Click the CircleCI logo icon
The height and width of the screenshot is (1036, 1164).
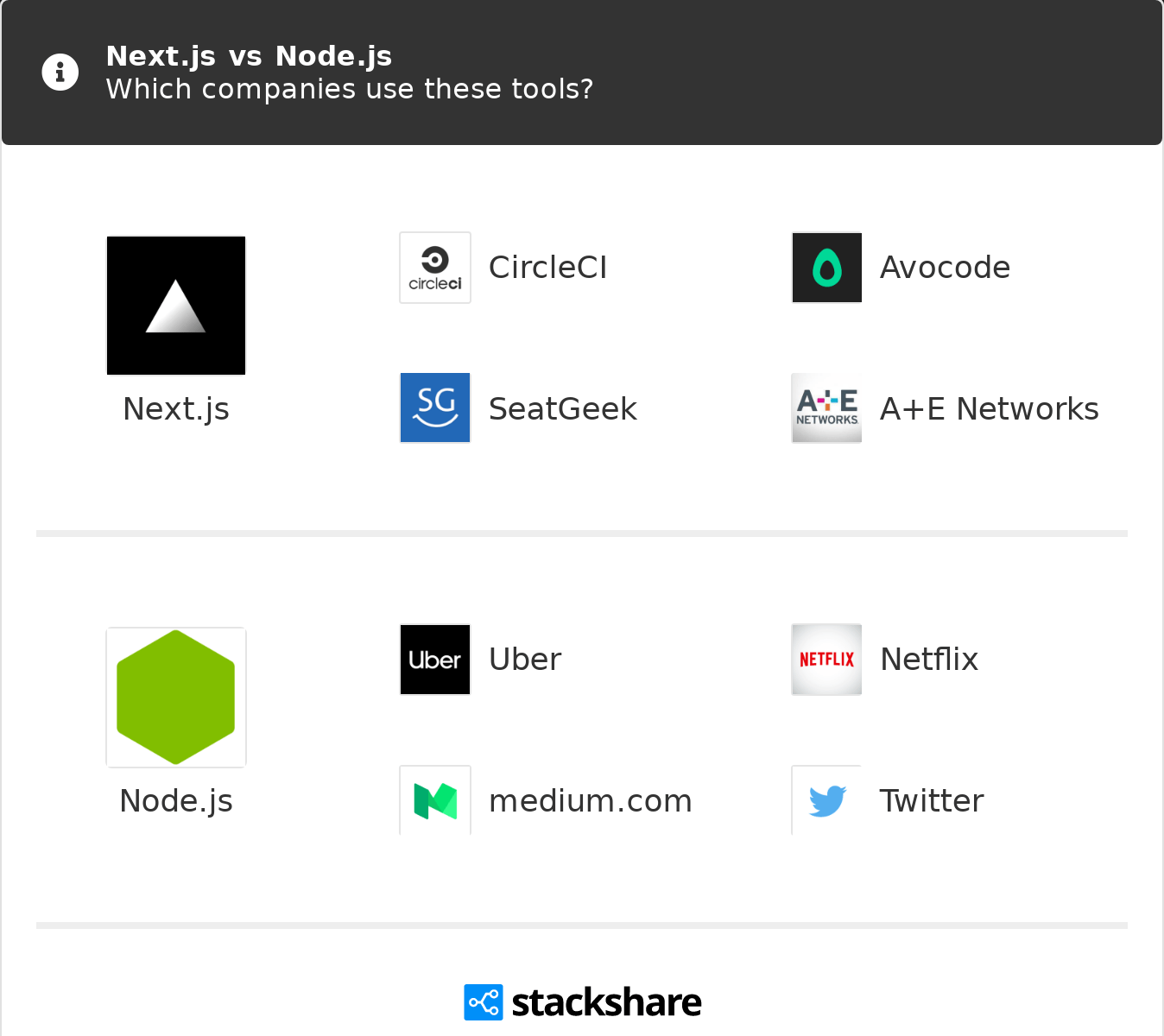pos(435,268)
